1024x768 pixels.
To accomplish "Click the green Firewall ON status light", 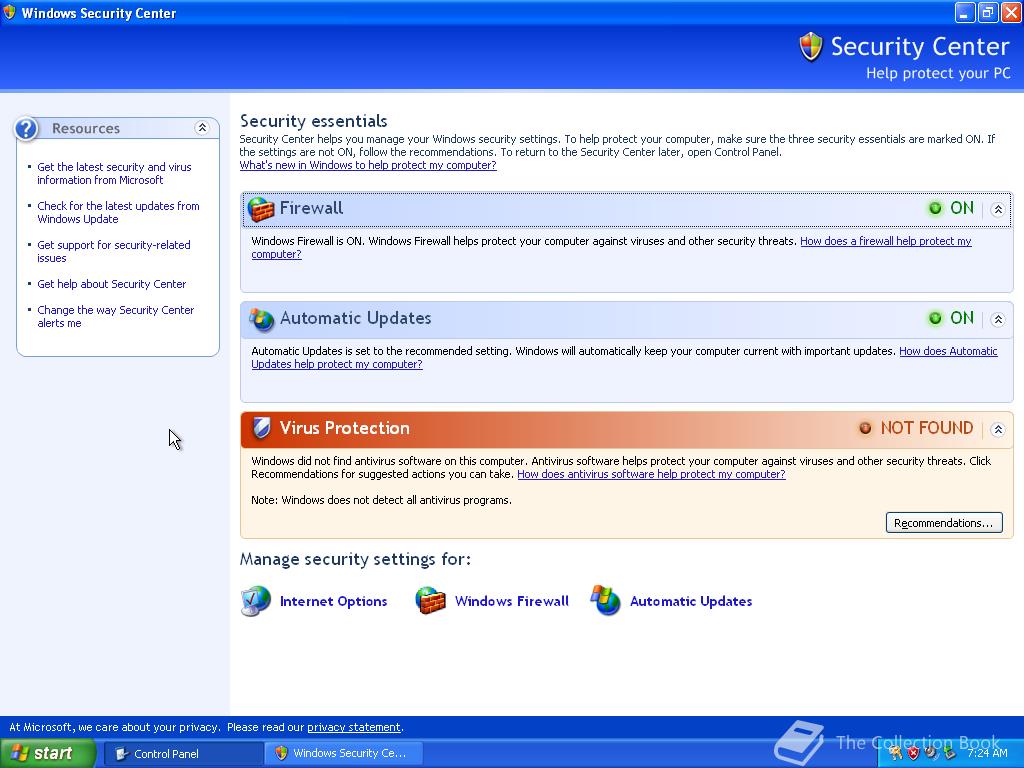I will click(935, 208).
